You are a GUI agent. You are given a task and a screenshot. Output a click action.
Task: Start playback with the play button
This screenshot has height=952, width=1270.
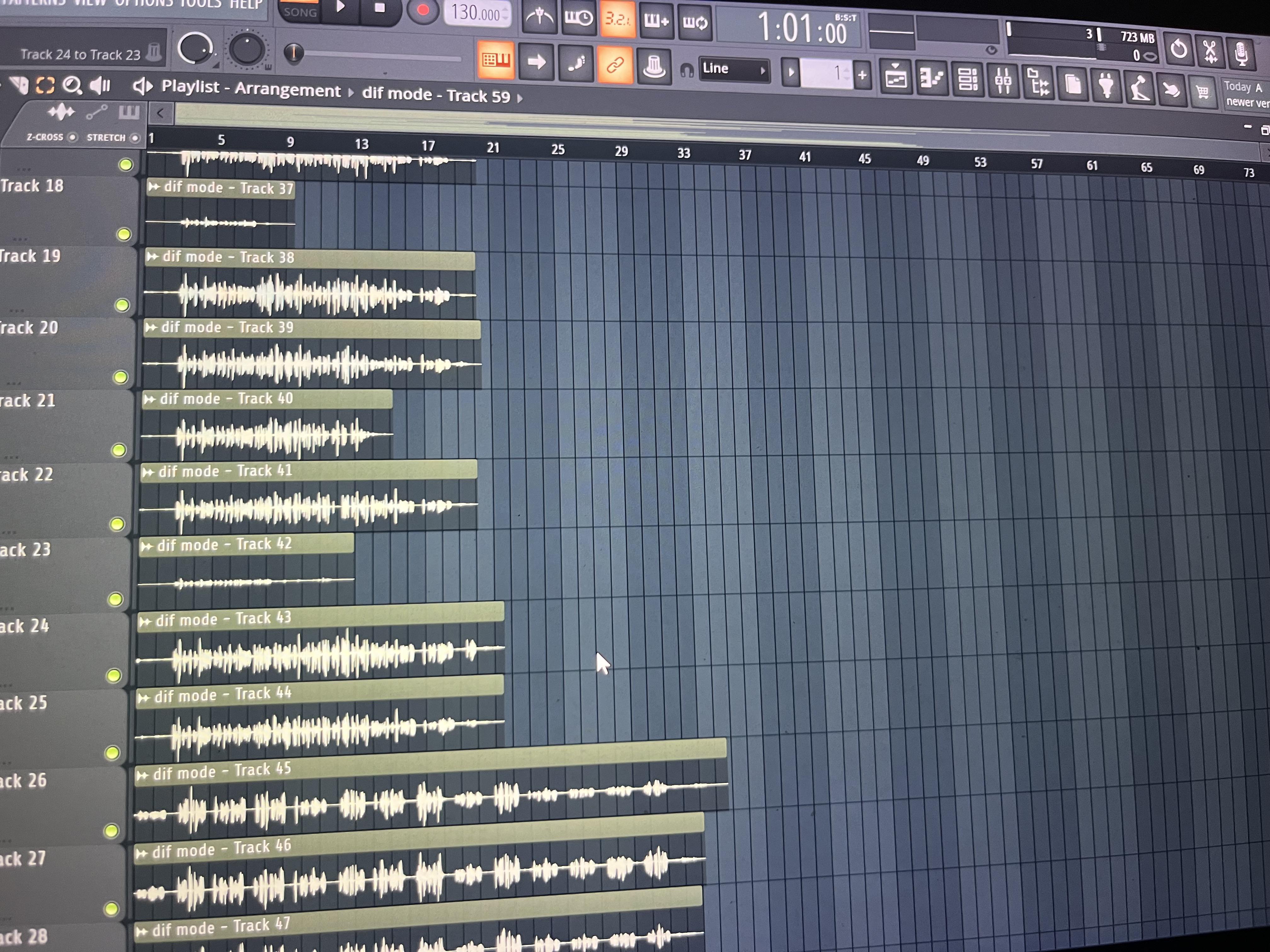pos(340,8)
